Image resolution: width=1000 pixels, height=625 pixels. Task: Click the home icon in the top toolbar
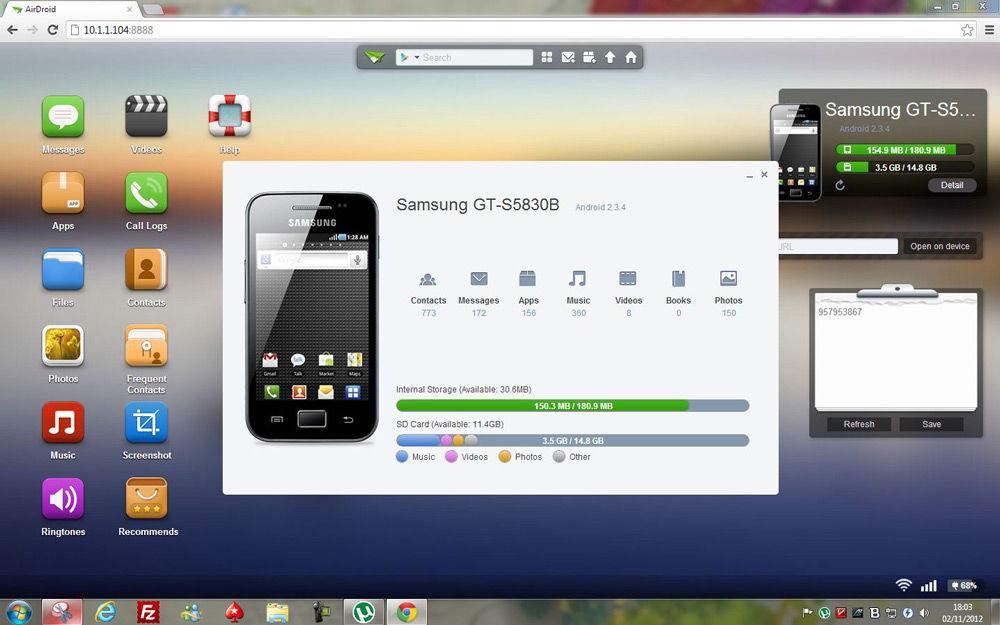[631, 58]
